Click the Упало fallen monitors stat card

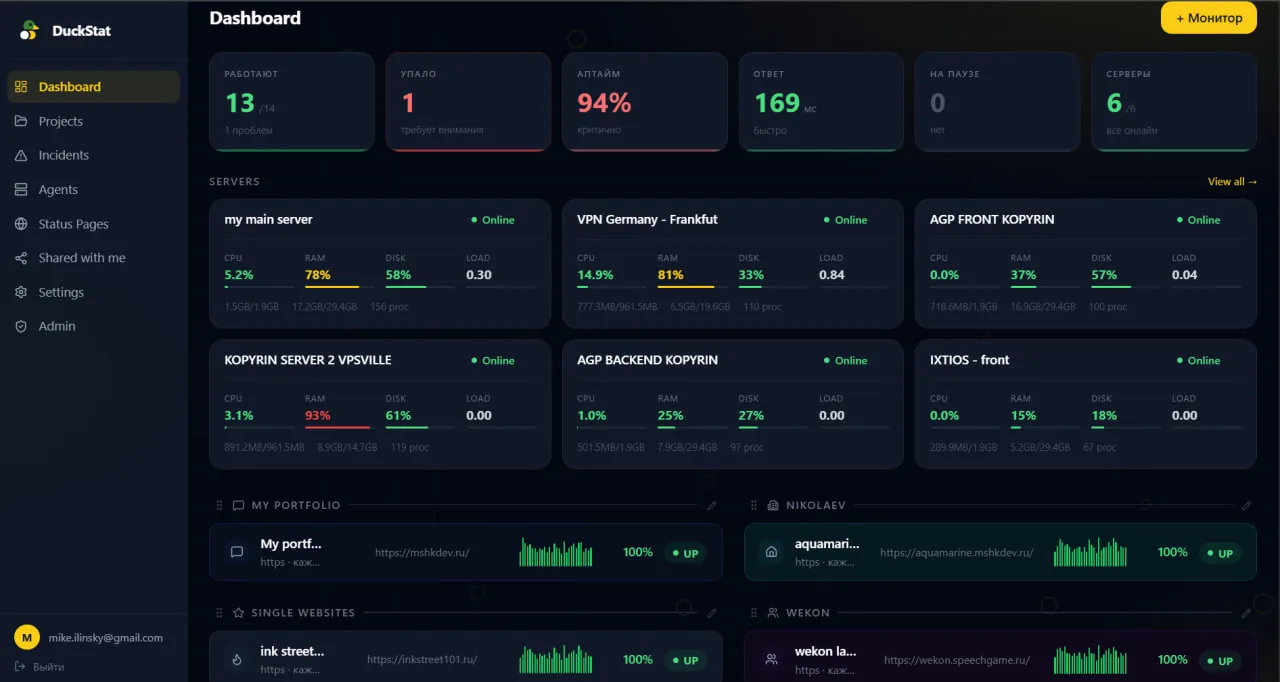(468, 102)
